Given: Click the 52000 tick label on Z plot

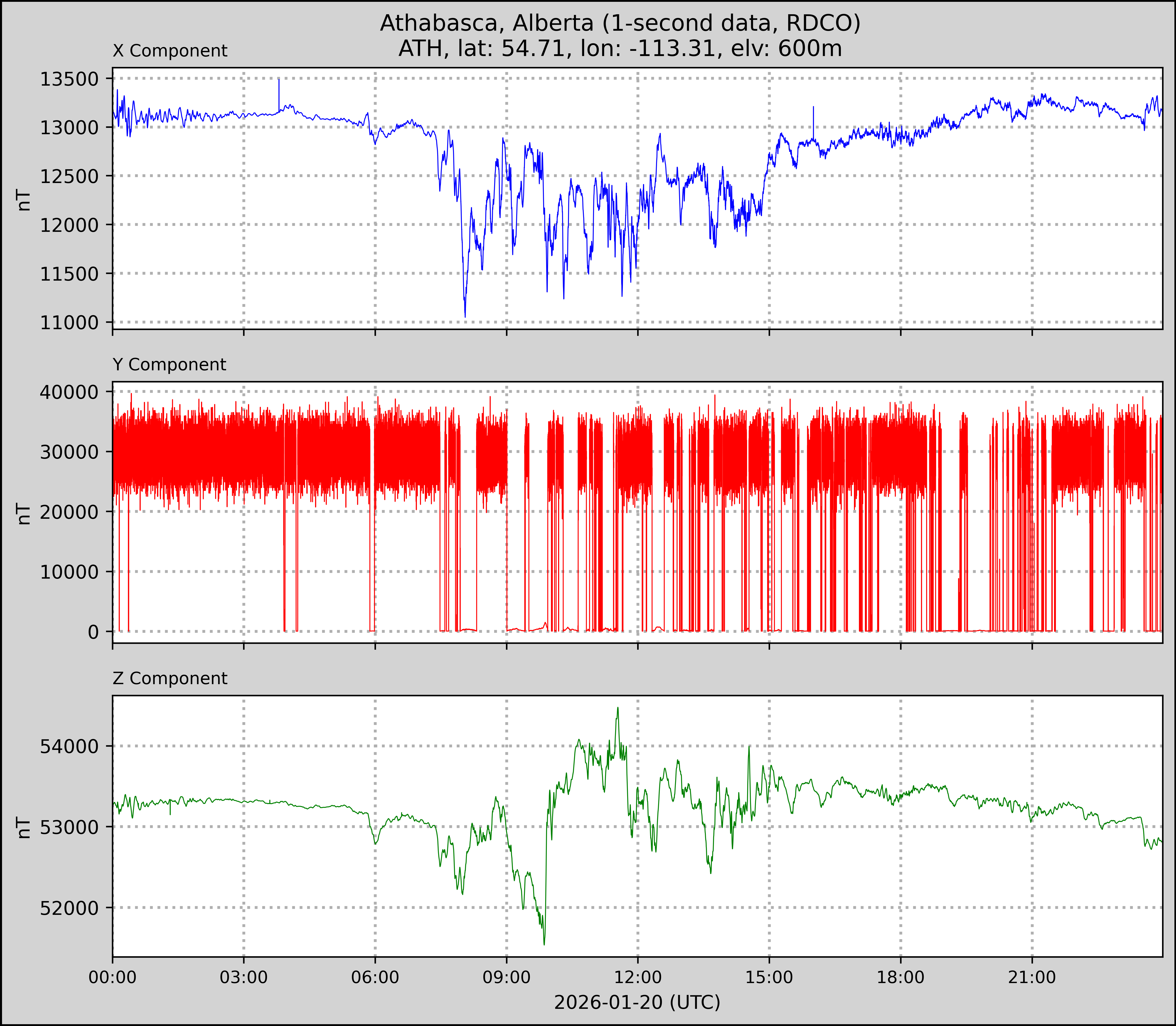Looking at the screenshot, I should click(69, 908).
